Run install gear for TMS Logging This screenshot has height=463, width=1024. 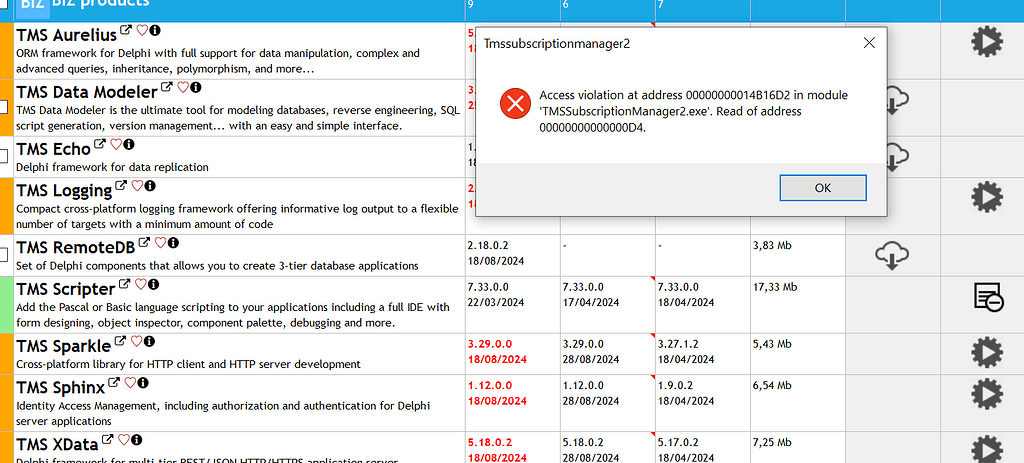[x=987, y=196]
